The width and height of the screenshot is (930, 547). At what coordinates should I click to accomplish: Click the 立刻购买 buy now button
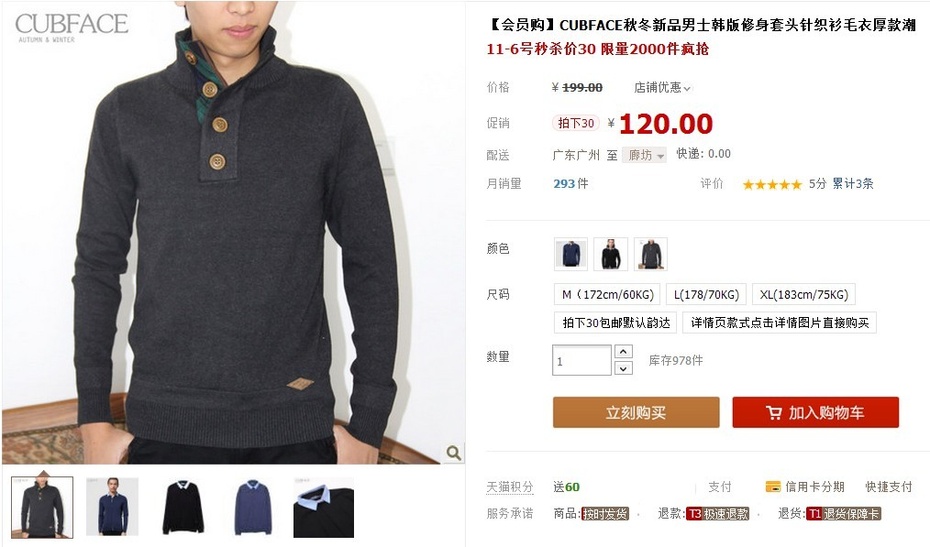point(636,412)
